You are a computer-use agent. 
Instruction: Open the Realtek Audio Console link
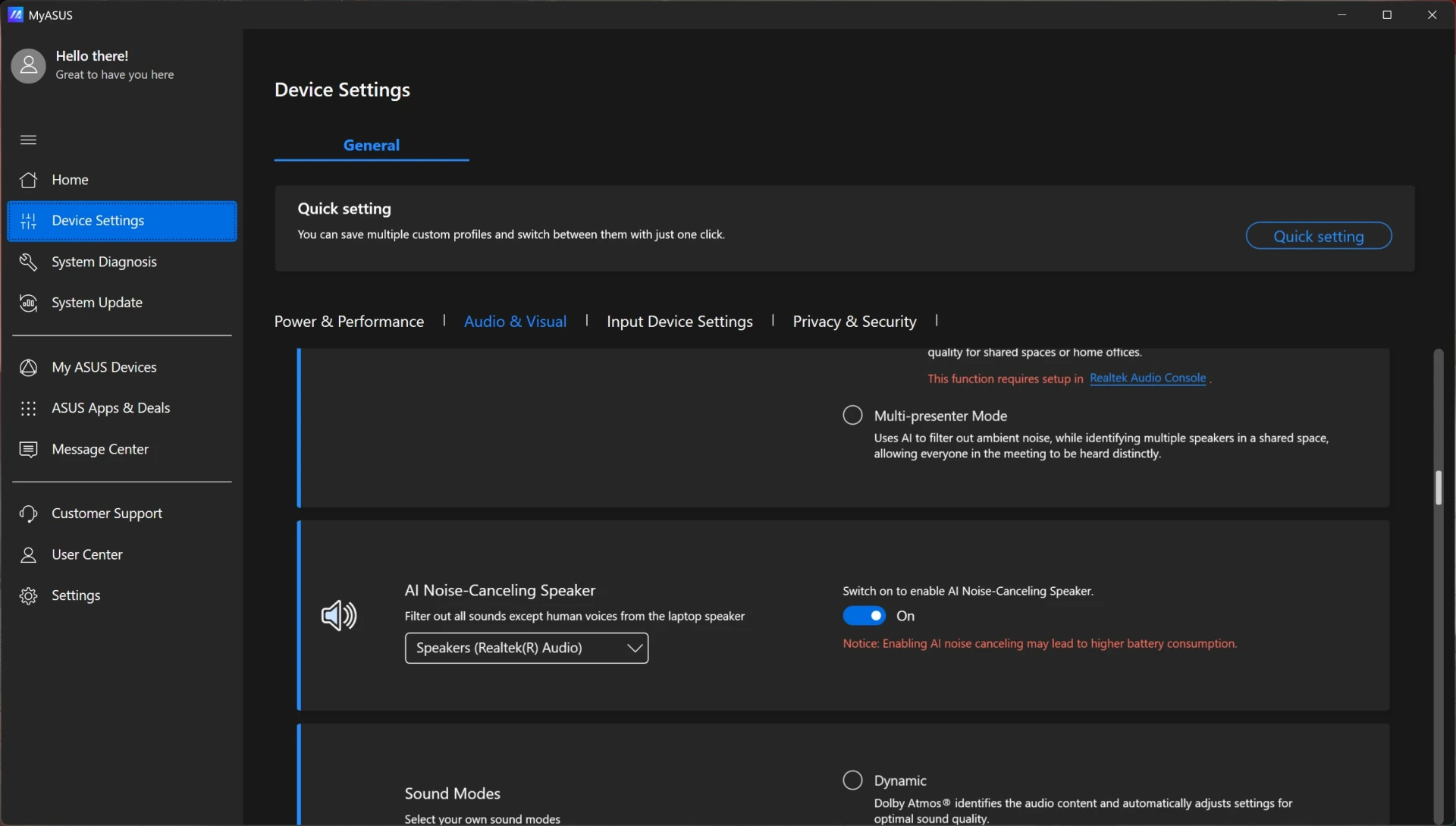[1147, 378]
